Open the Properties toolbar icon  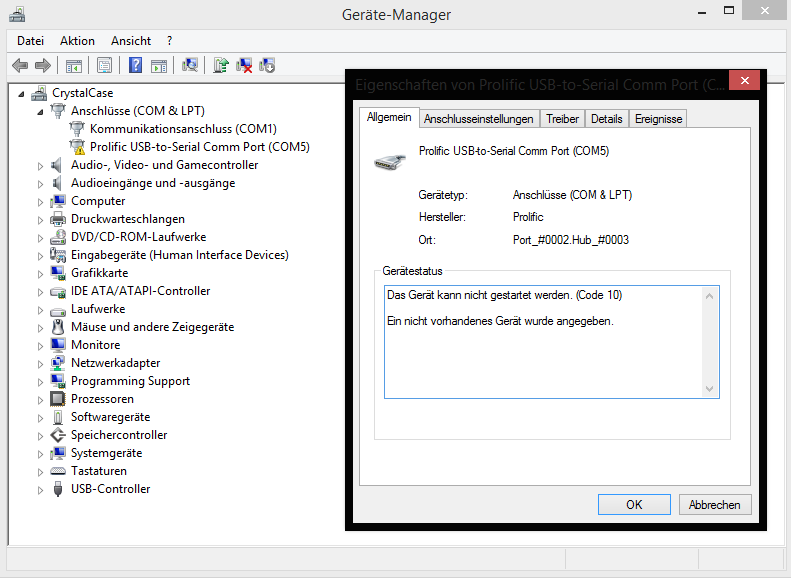pos(104,65)
